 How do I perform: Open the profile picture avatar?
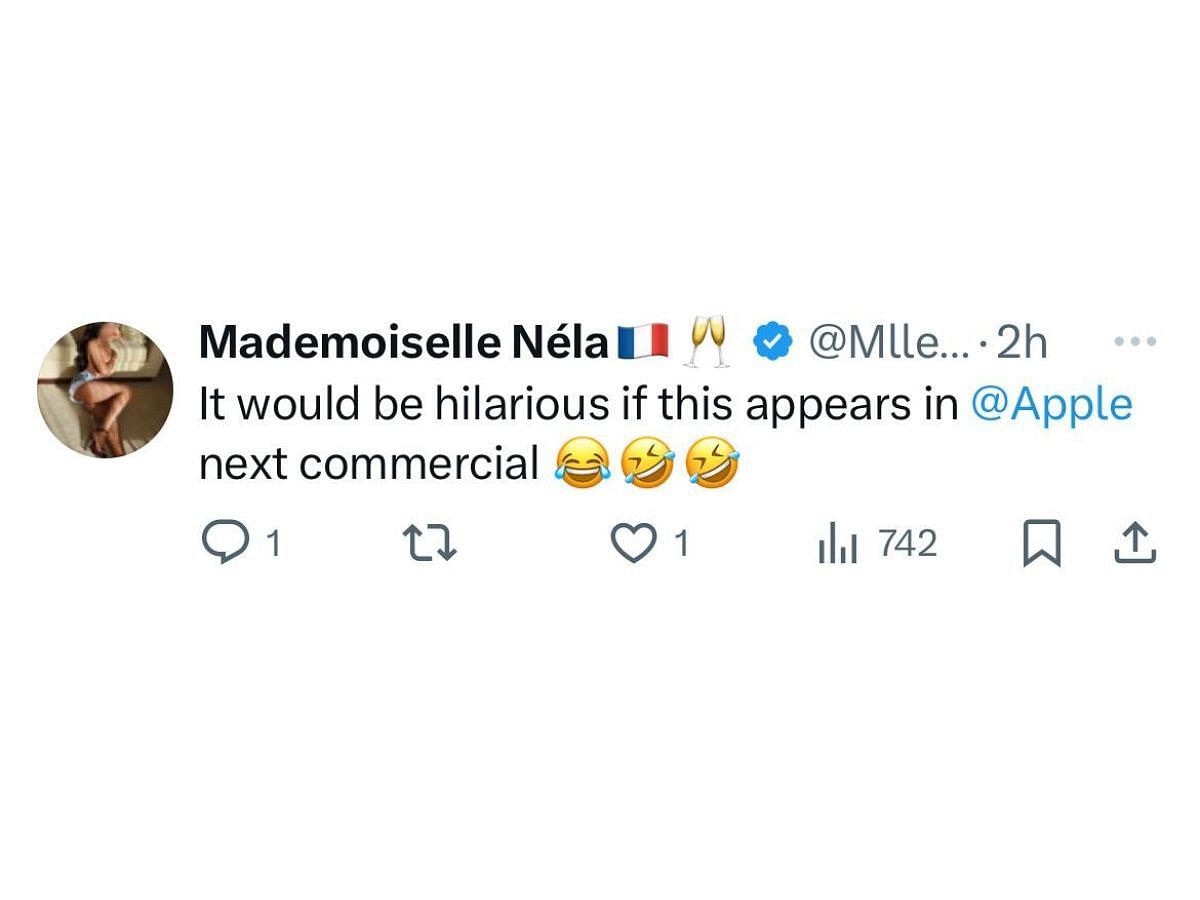coord(105,390)
